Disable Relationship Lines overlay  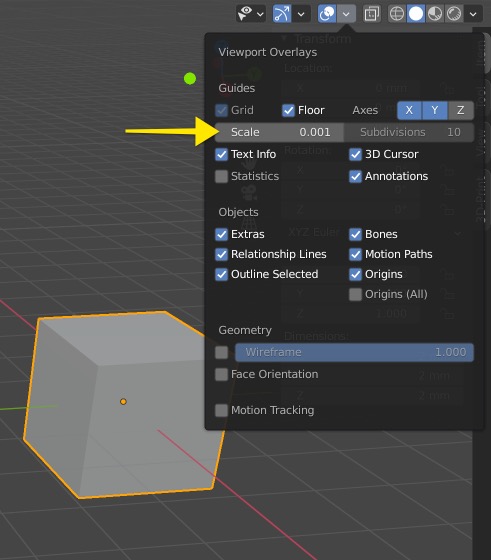221,254
